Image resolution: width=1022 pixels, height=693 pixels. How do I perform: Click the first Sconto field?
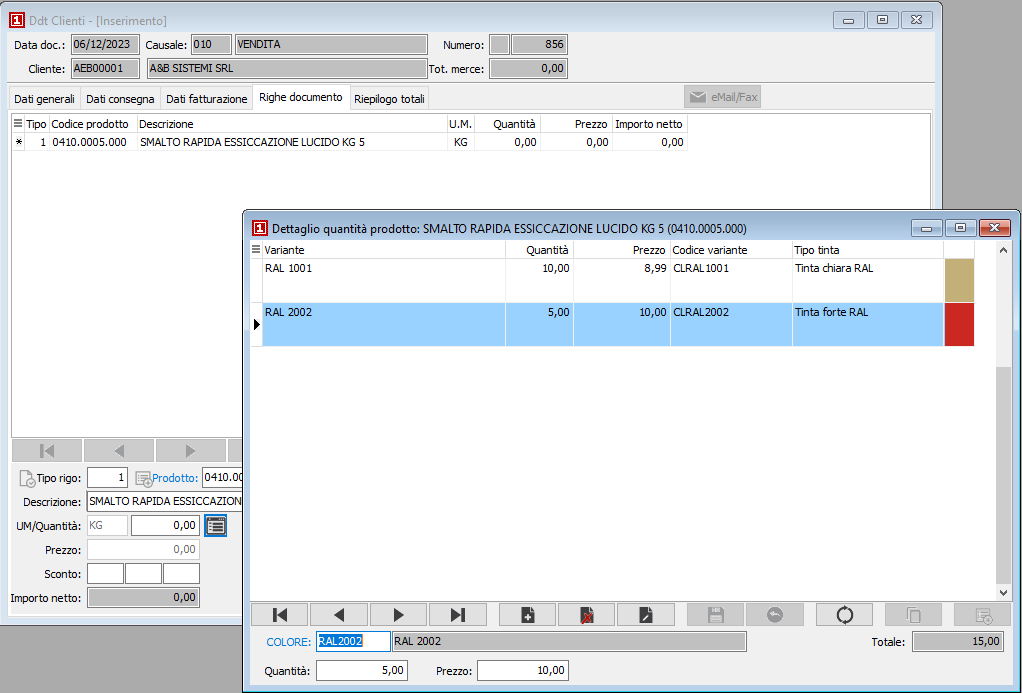pos(105,574)
